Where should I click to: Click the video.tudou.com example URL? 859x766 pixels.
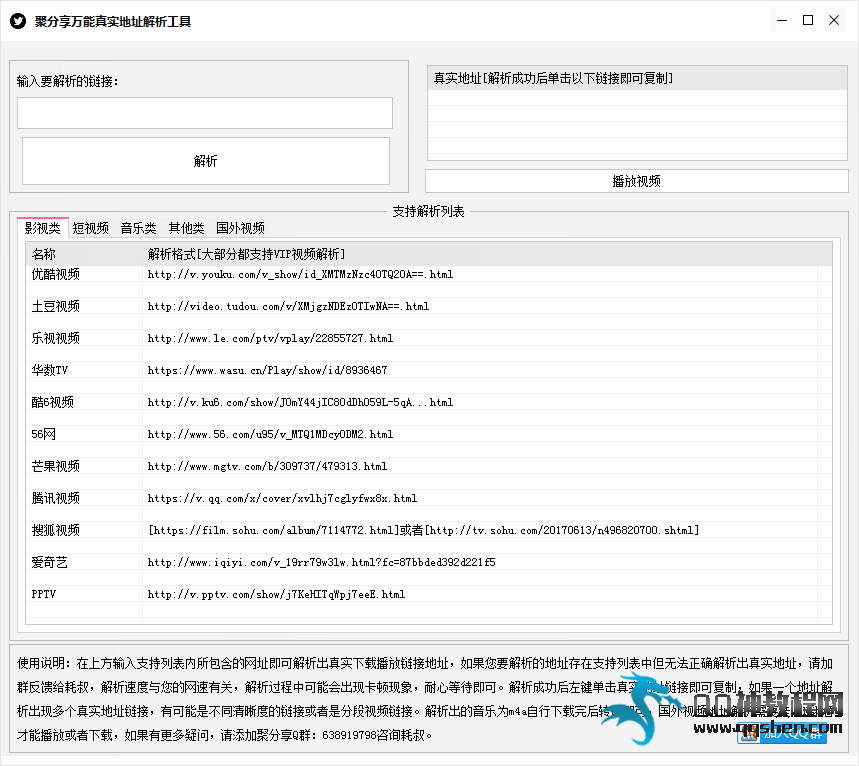coord(288,306)
